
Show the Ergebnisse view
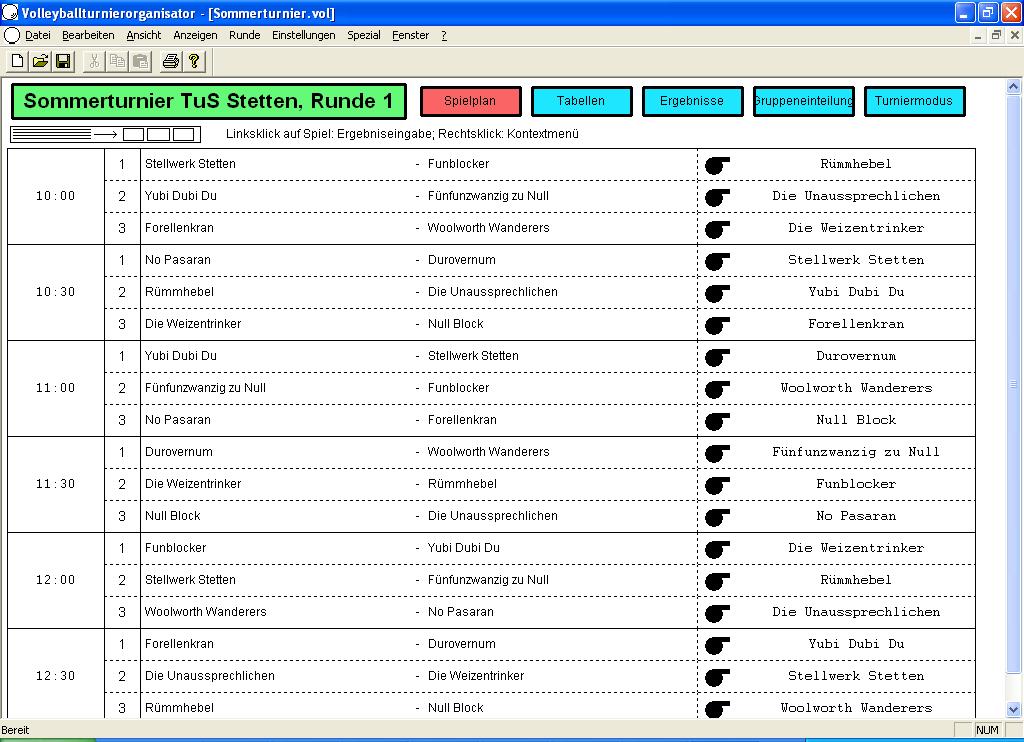[692, 101]
